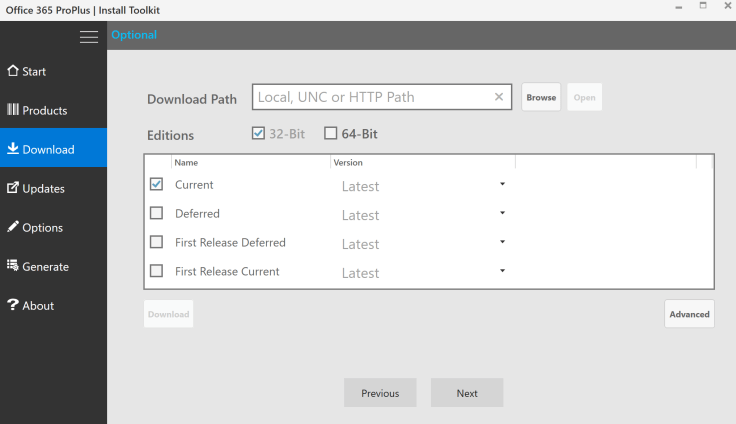Click the About question mark icon

point(13,305)
